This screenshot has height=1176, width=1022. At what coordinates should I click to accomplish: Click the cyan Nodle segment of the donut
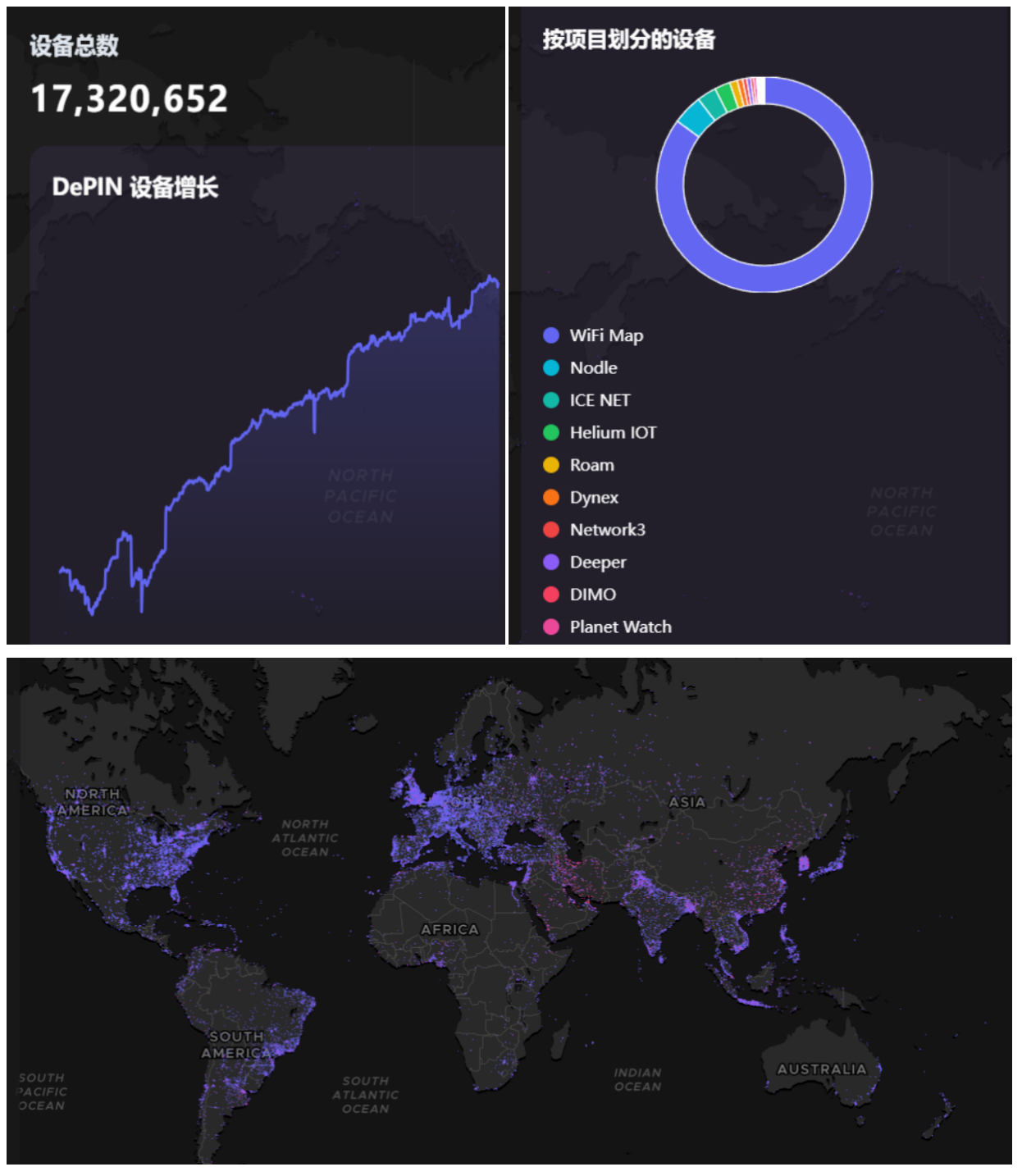pyautogui.click(x=696, y=117)
